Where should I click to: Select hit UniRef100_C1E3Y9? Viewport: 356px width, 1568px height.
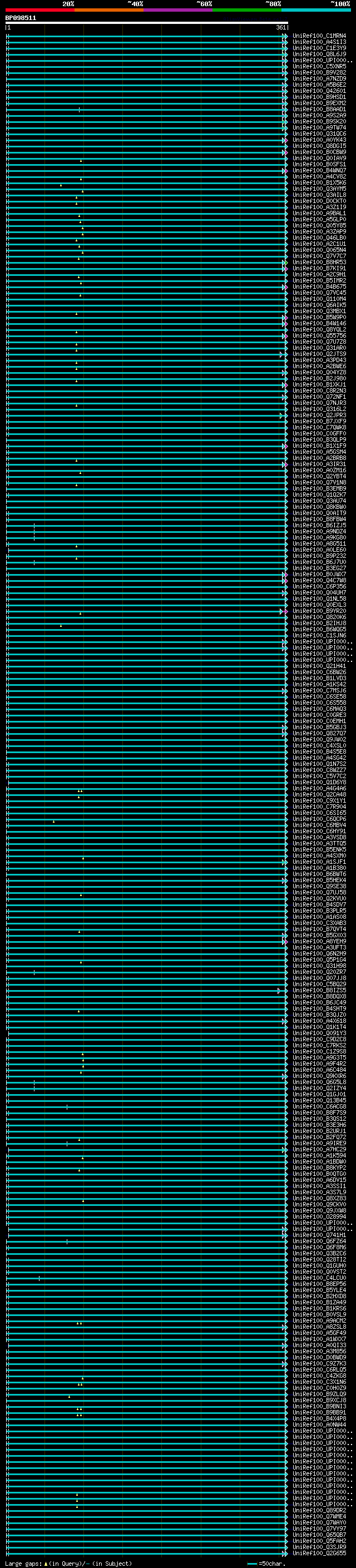(x=319, y=48)
